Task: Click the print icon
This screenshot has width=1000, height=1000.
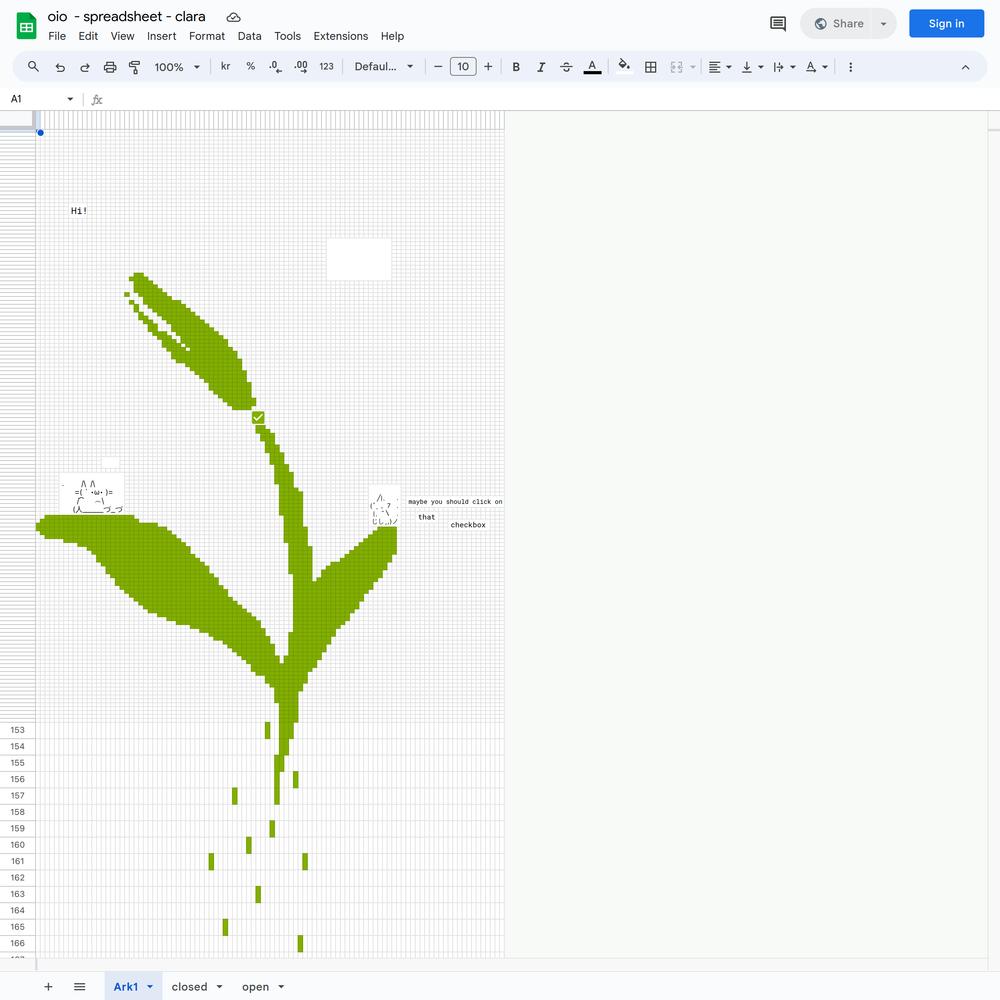Action: point(110,67)
